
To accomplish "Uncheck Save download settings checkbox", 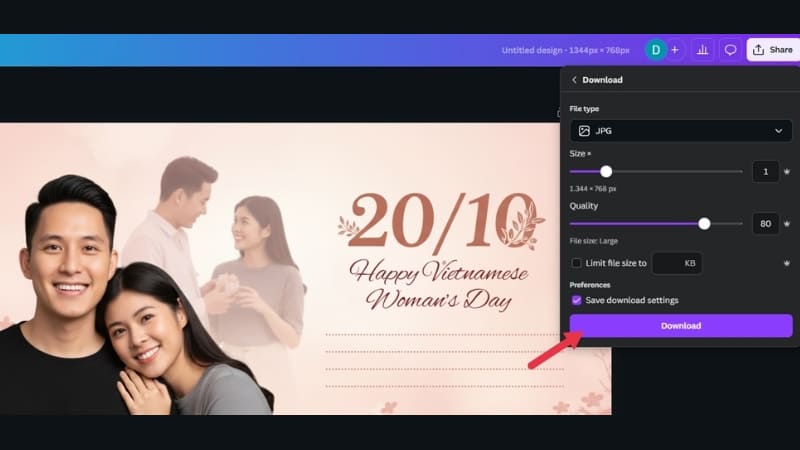I will (x=576, y=300).
